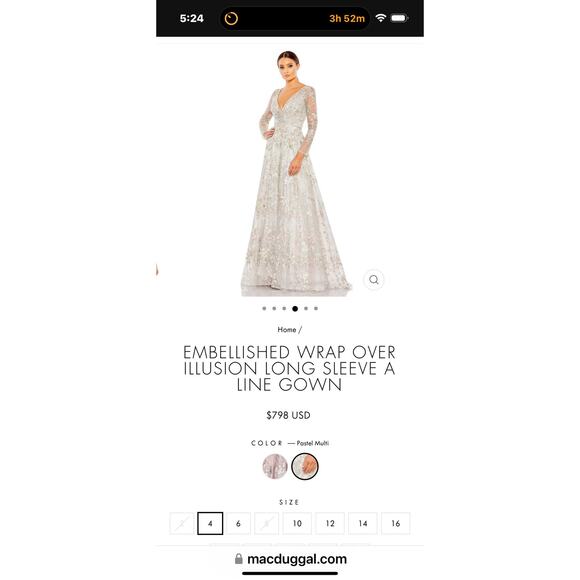Tap the macduggal.com address bar

click(290, 559)
